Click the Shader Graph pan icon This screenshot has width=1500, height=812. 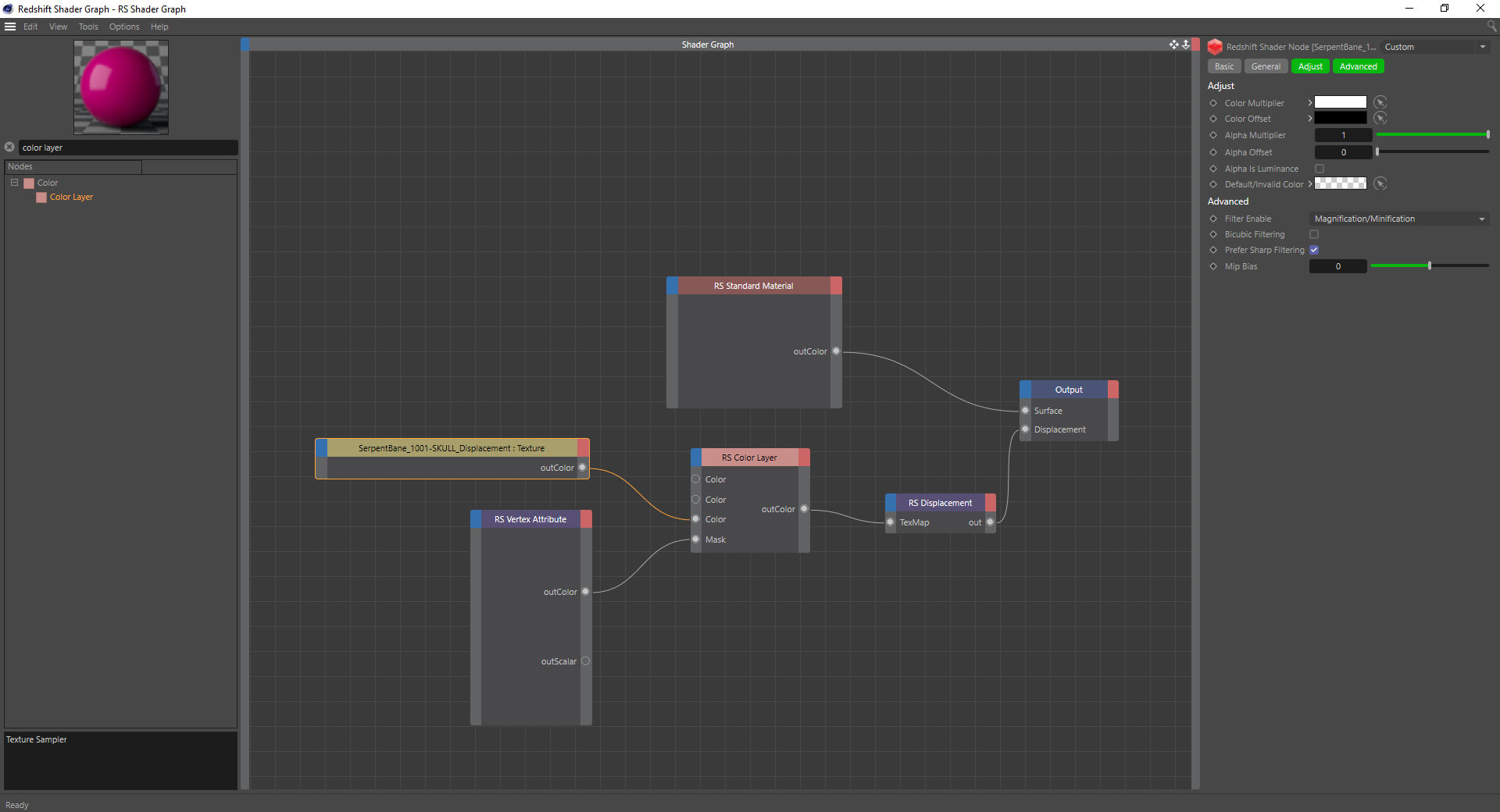pyautogui.click(x=1173, y=45)
